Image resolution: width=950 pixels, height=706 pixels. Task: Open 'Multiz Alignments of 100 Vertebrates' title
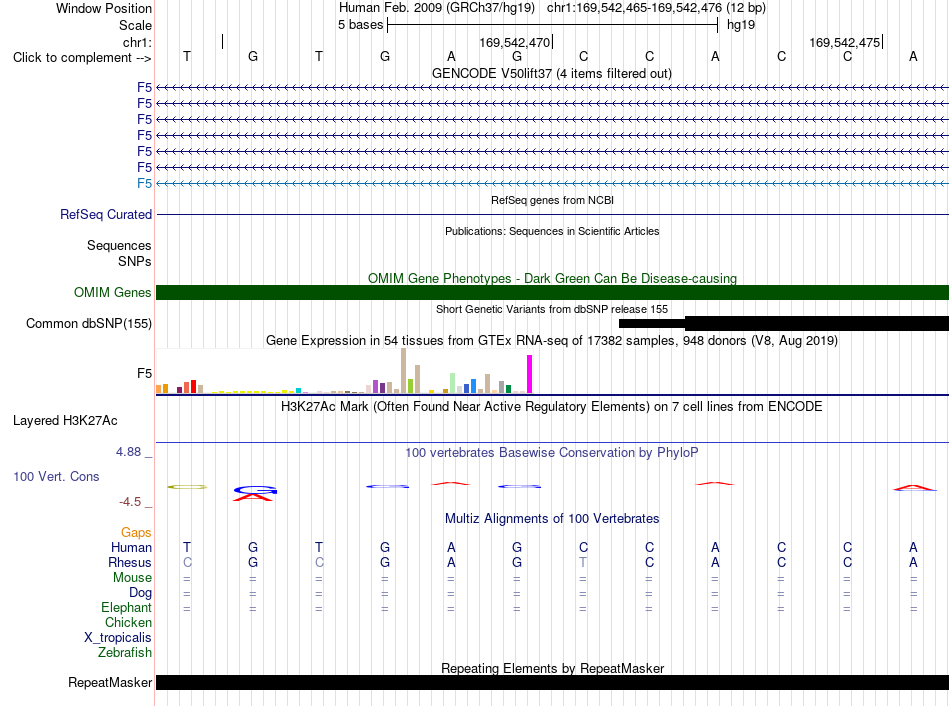pos(552,519)
